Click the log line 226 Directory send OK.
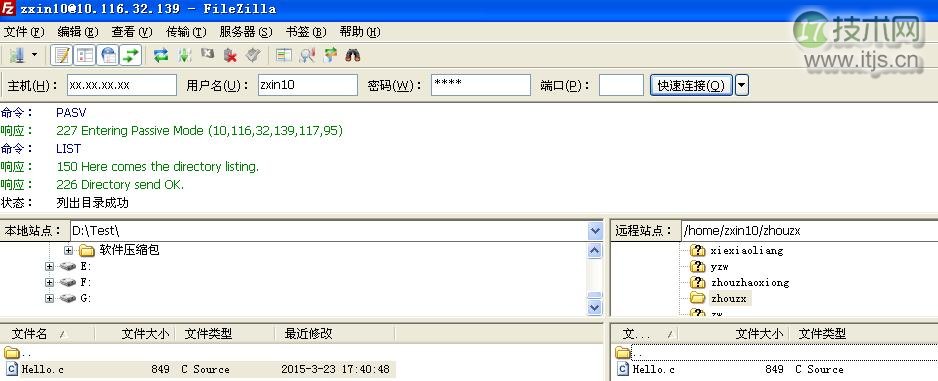Screen dimensions: 938x381 (120, 185)
